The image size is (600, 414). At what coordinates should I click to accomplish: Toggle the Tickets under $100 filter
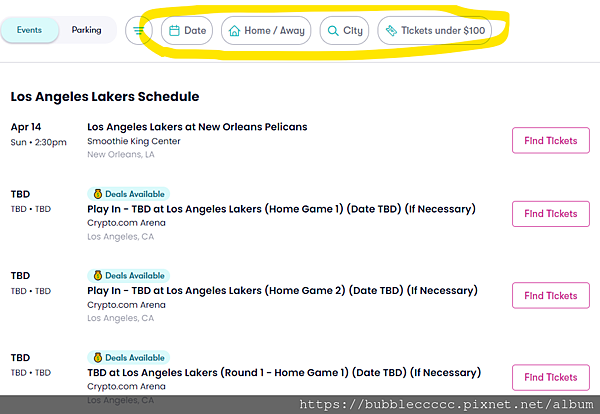pyautogui.click(x=434, y=31)
